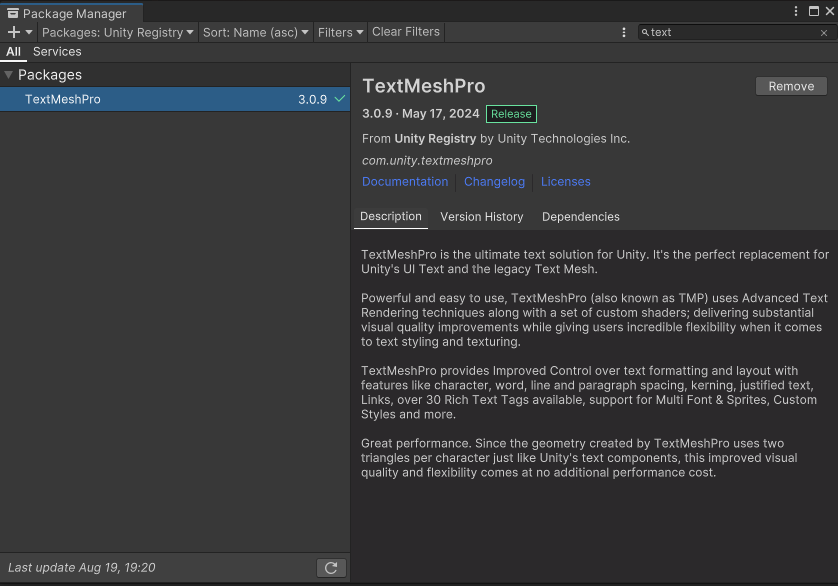Click the search magnifier icon
This screenshot has height=586, width=838.
coord(645,33)
